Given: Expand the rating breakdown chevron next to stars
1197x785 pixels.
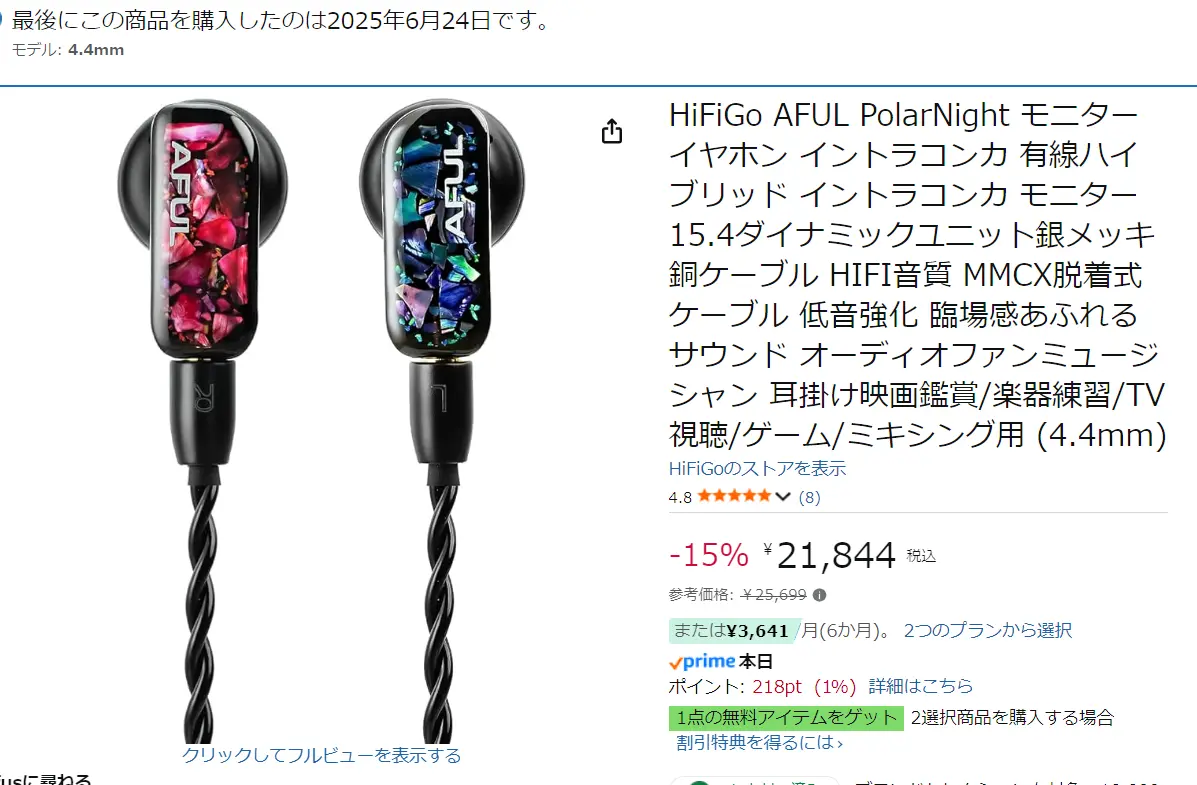Looking at the screenshot, I should (x=782, y=497).
